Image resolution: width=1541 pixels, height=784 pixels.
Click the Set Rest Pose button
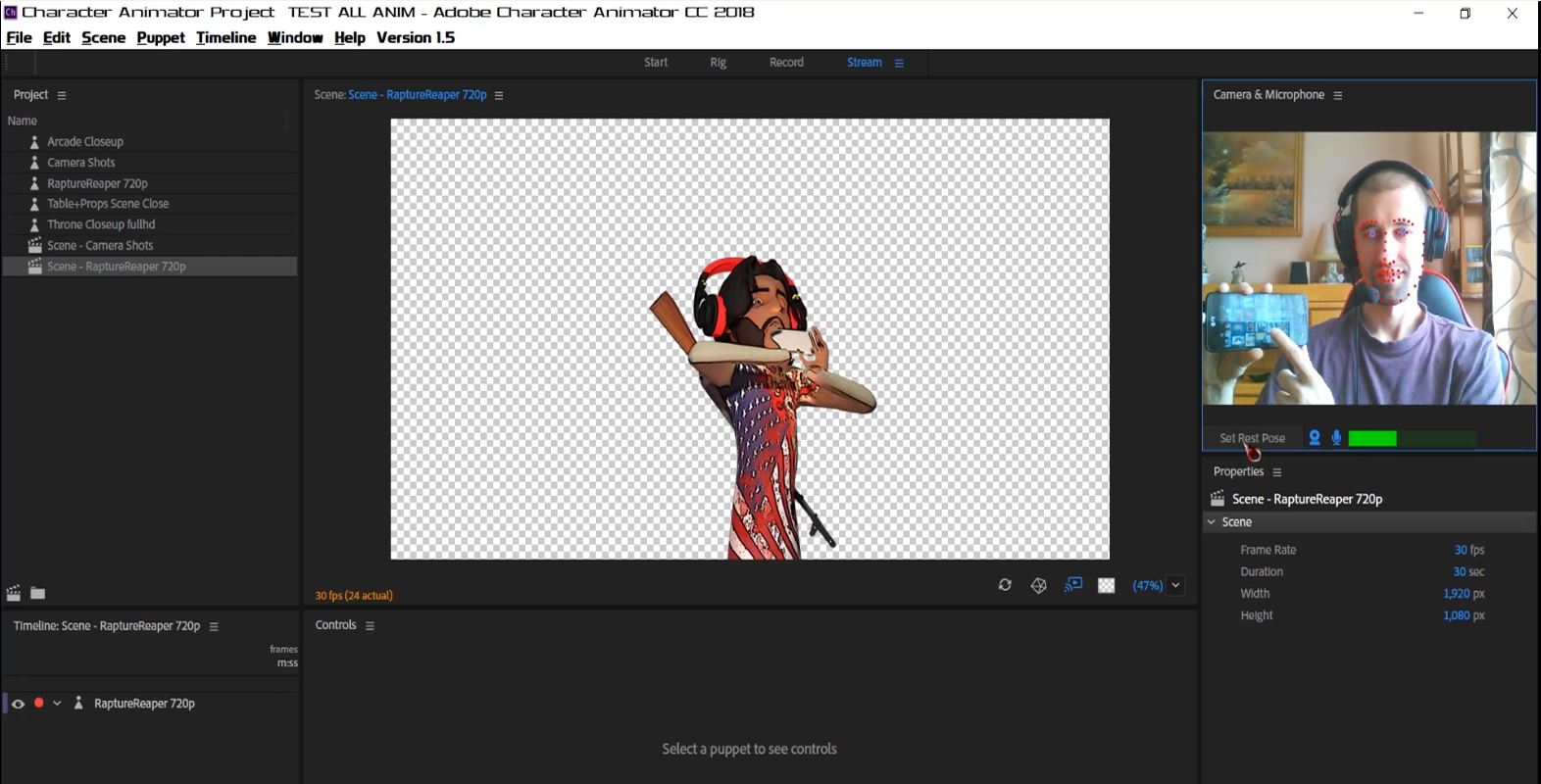tap(1252, 438)
